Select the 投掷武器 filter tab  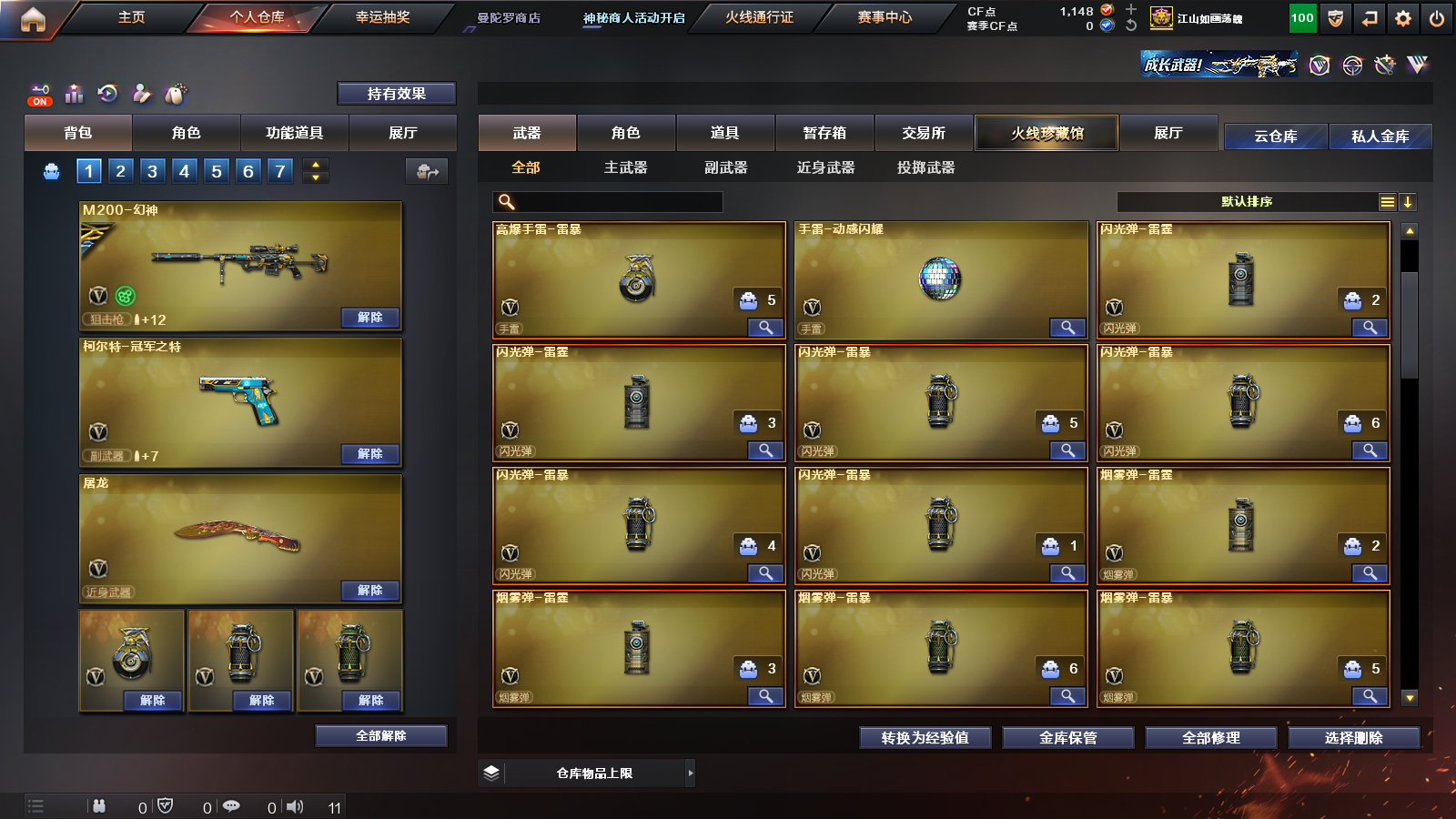coord(925,167)
